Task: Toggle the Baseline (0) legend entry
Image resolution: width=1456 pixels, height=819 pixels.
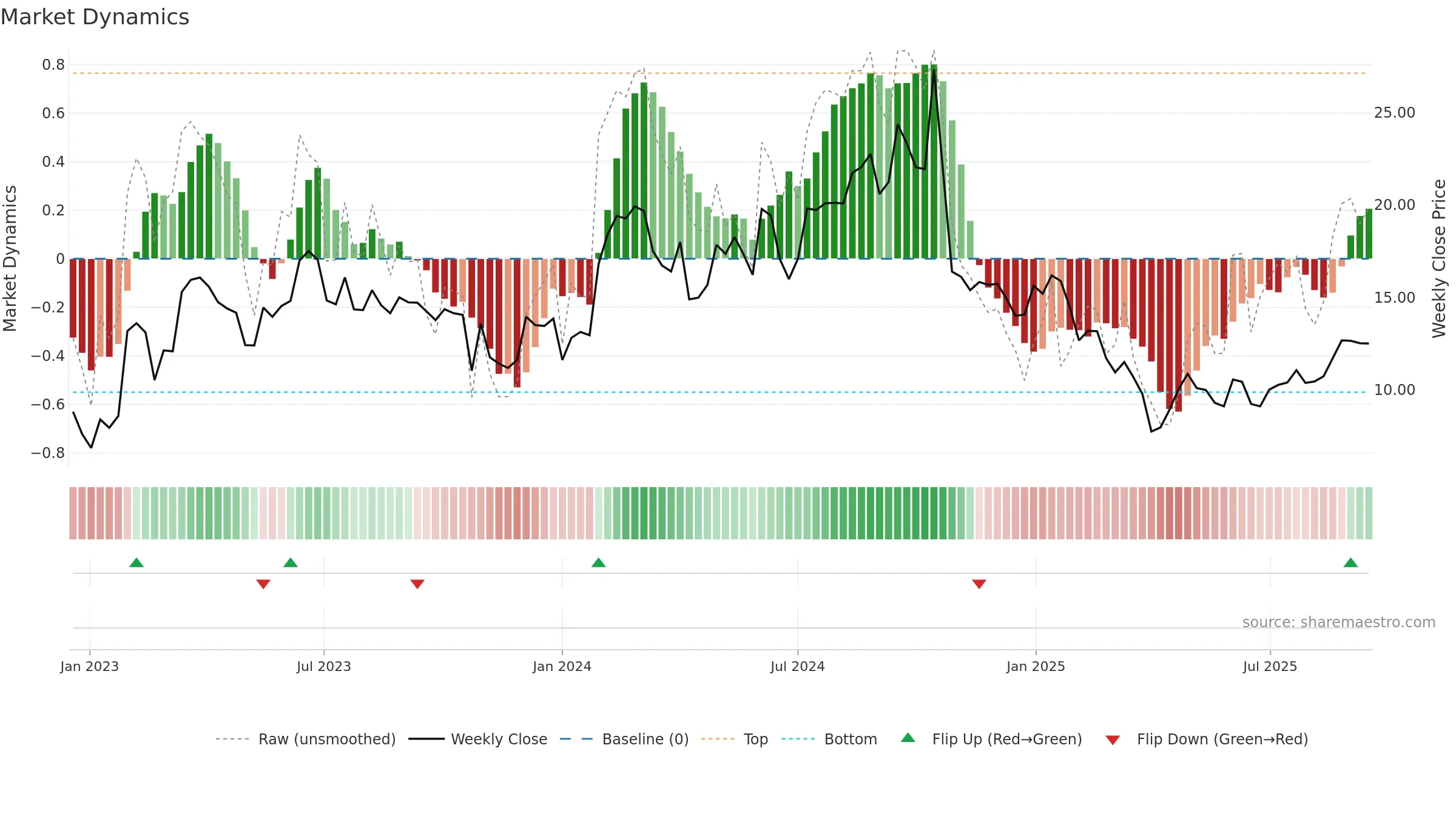Action: point(624,739)
